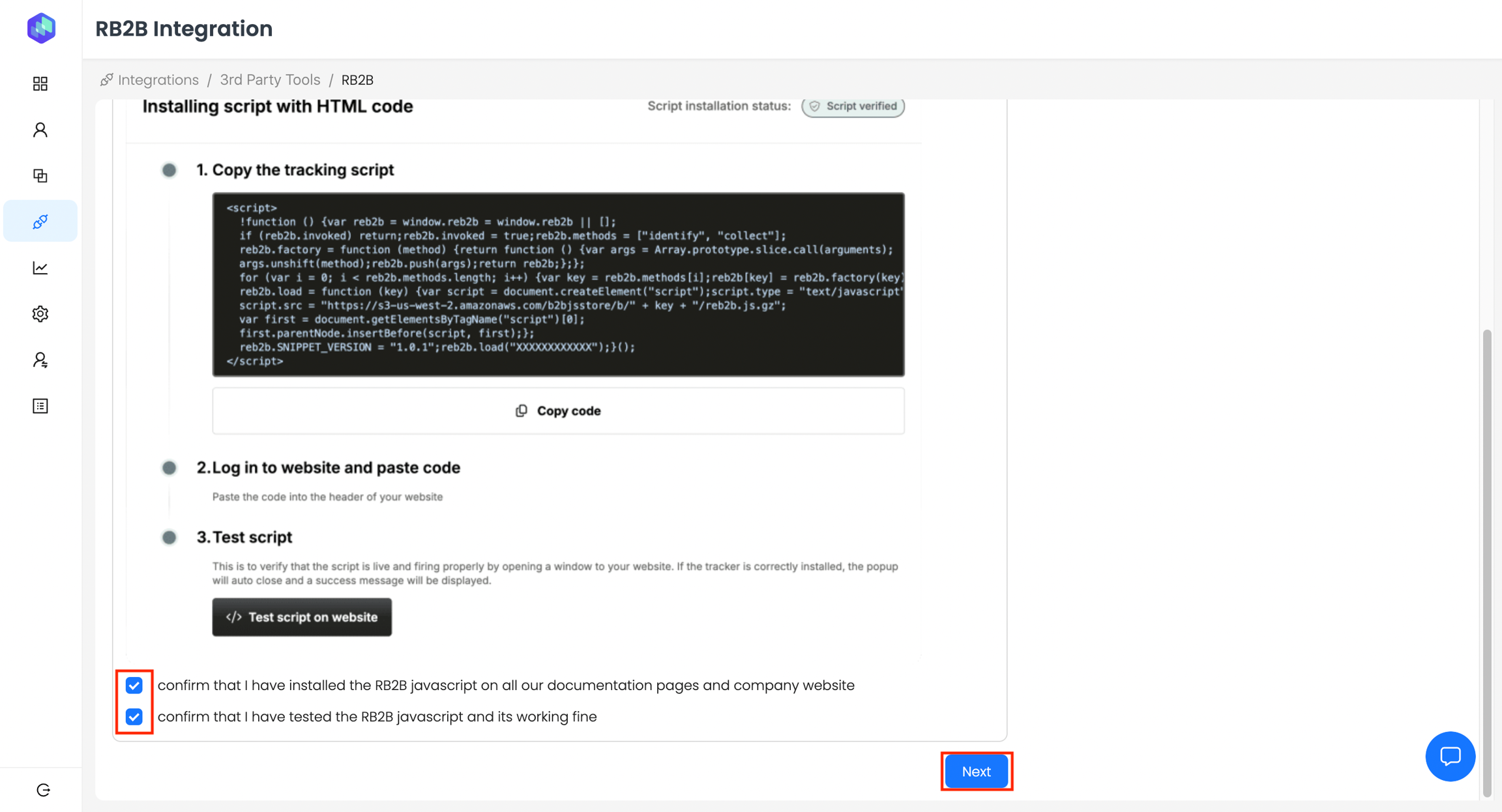Open the list report sidebar icon
The image size is (1502, 812).
[40, 406]
